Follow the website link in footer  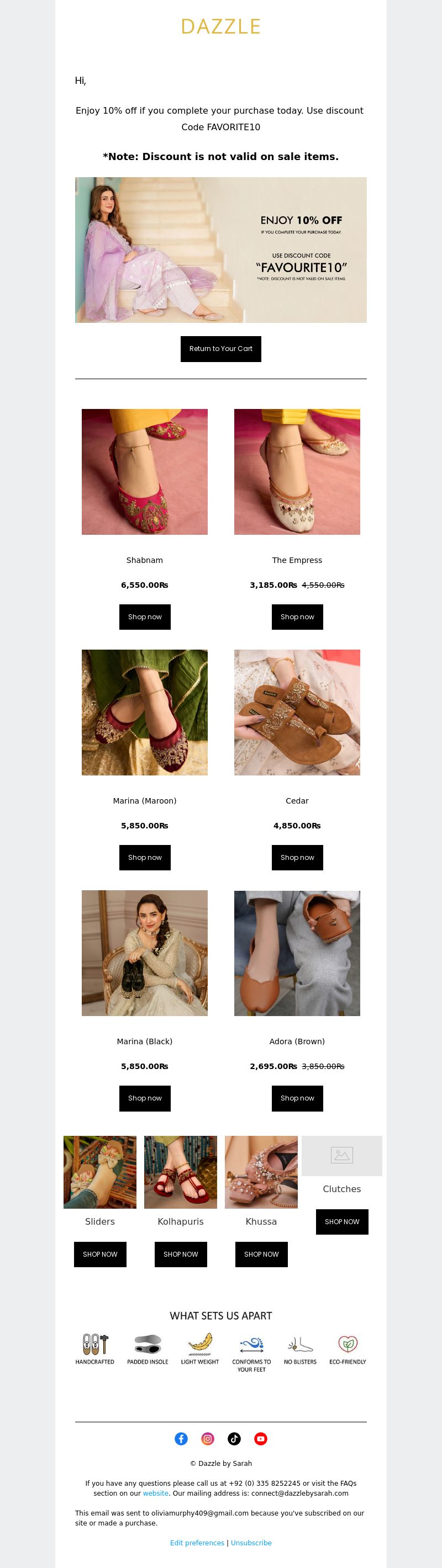pos(155,1493)
